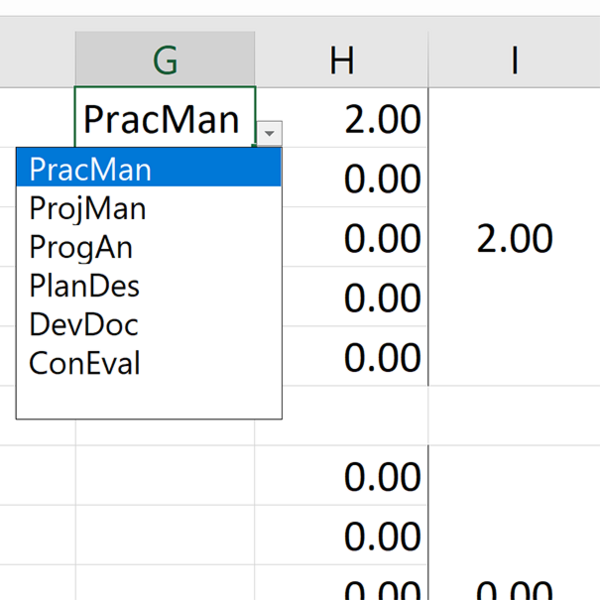Click the empty cell in column G below dropdown
600x600 pixels.
tap(165, 477)
